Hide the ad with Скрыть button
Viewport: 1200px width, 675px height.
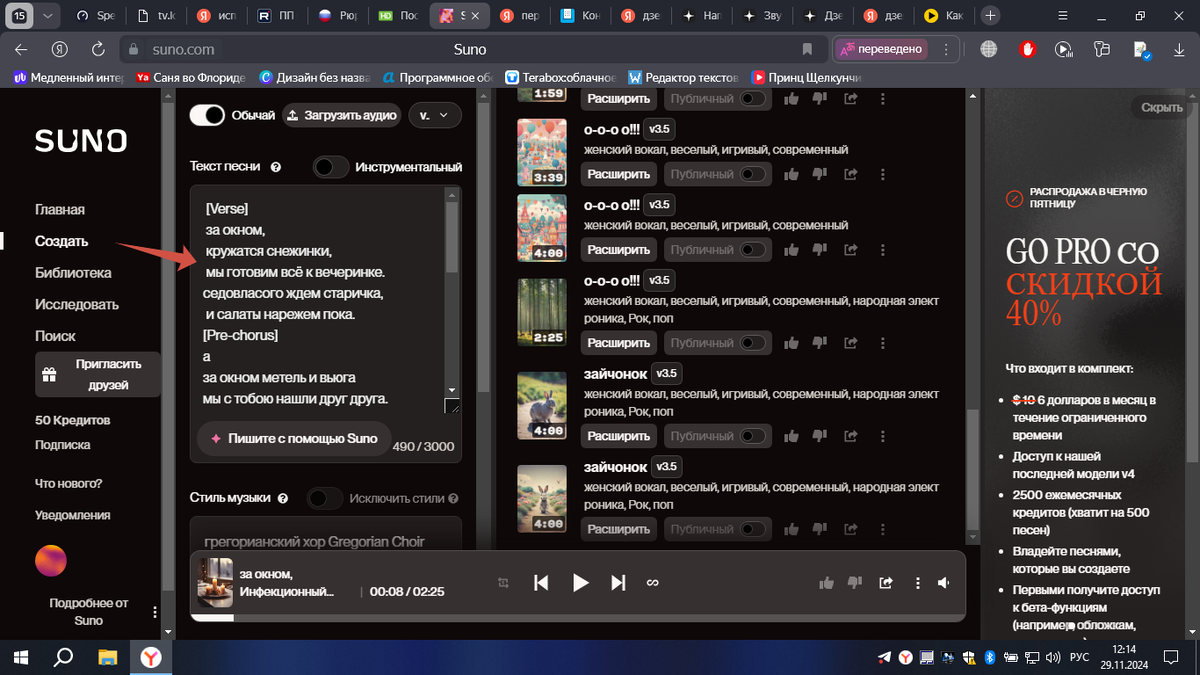[1161, 107]
